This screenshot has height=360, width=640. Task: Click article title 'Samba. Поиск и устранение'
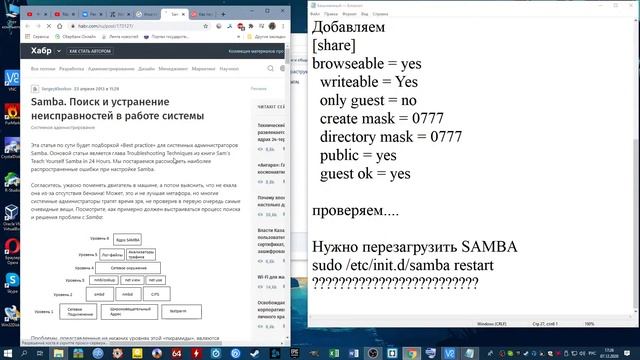pyautogui.click(x=100, y=102)
